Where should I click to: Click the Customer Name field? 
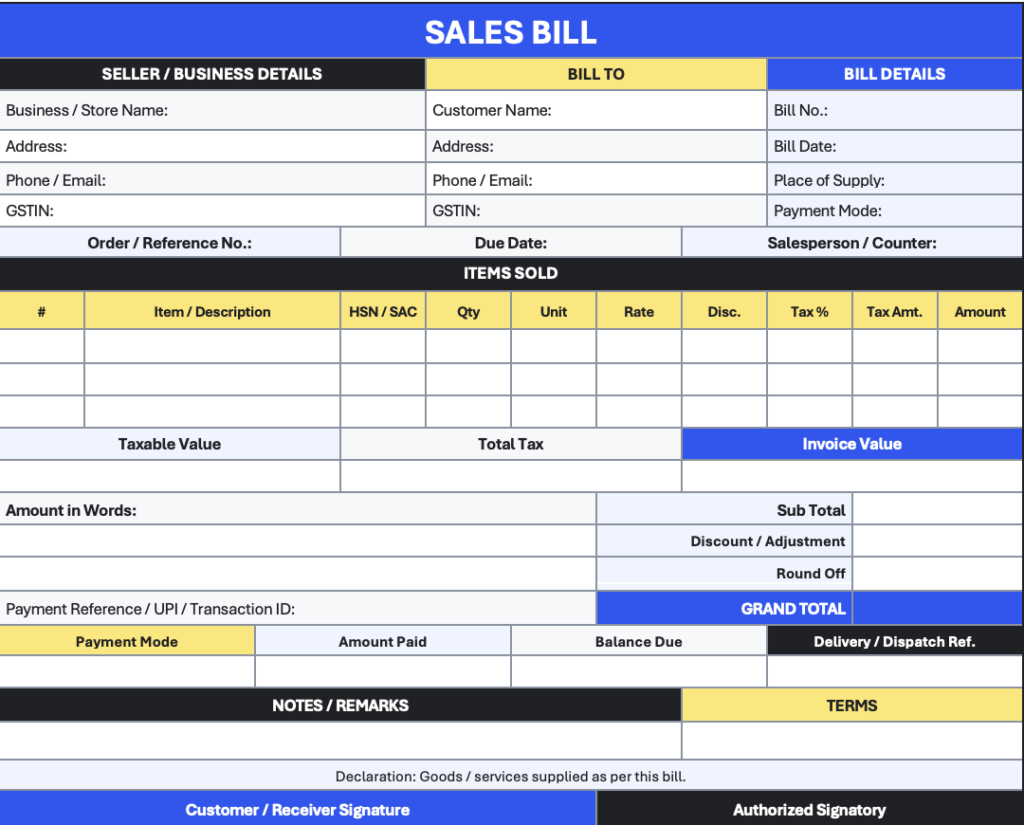596,110
